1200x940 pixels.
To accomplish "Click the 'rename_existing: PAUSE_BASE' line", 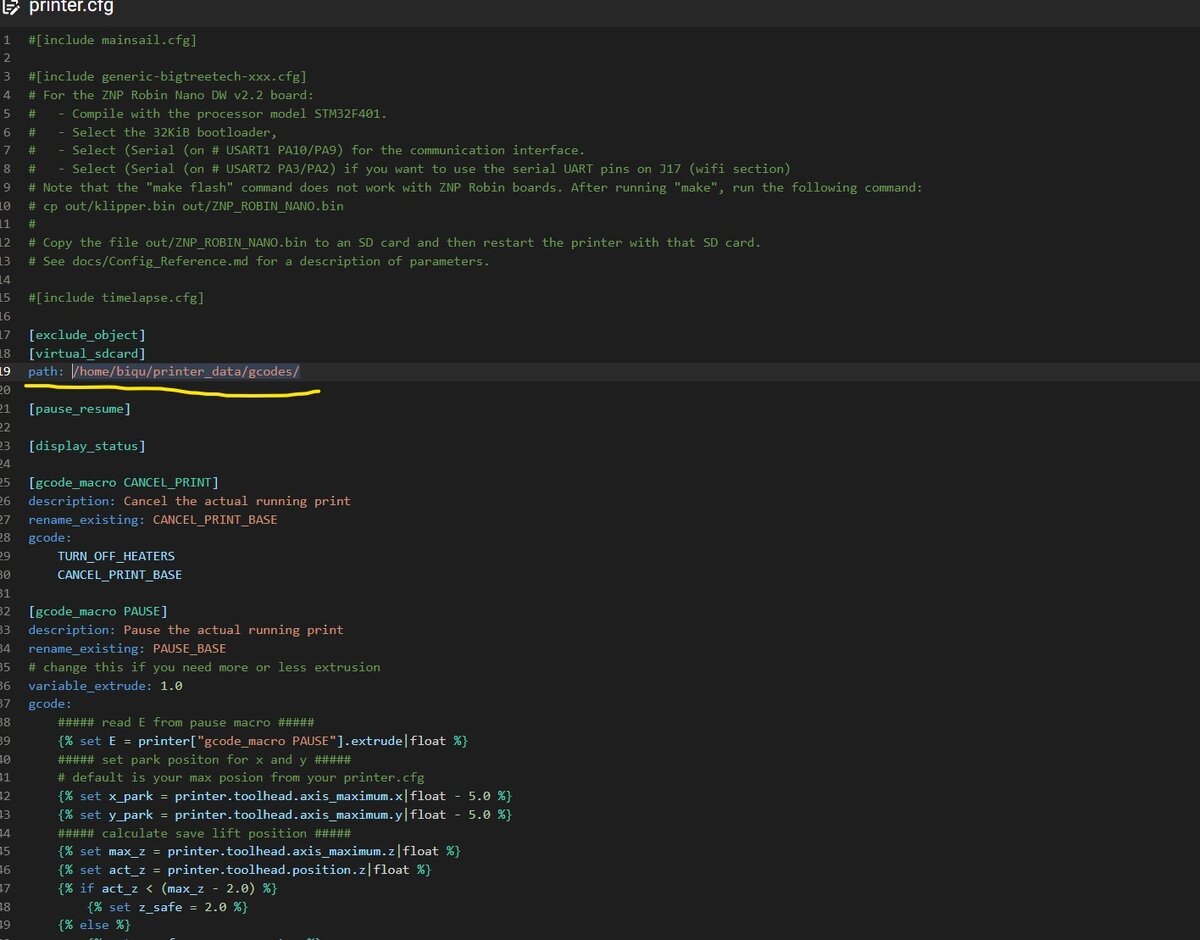I will click(127, 648).
